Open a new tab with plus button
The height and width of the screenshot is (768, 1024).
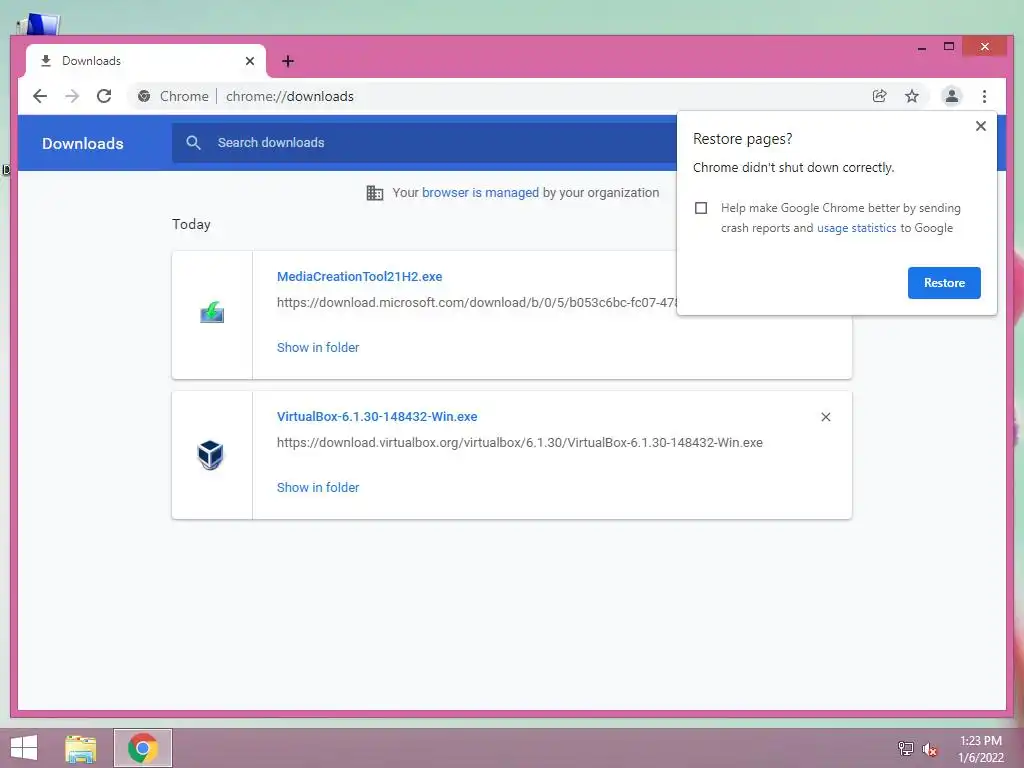coord(287,61)
